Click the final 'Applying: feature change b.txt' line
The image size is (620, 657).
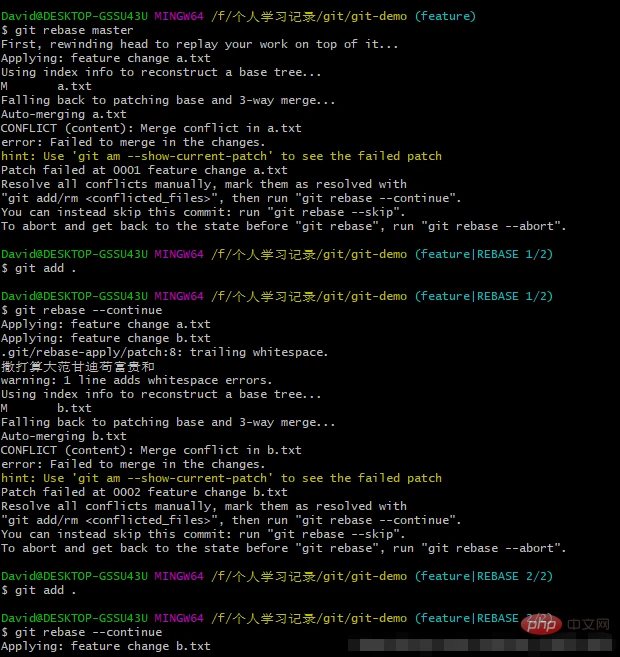pos(105,646)
